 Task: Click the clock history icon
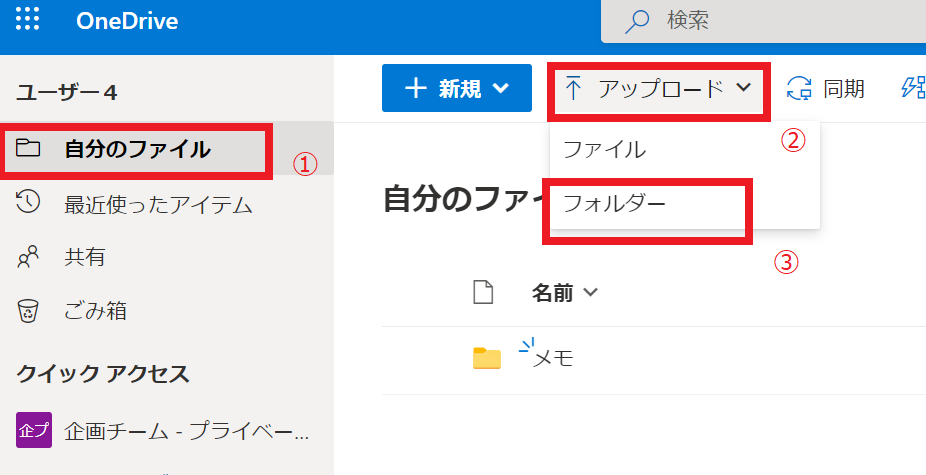[x=28, y=201]
